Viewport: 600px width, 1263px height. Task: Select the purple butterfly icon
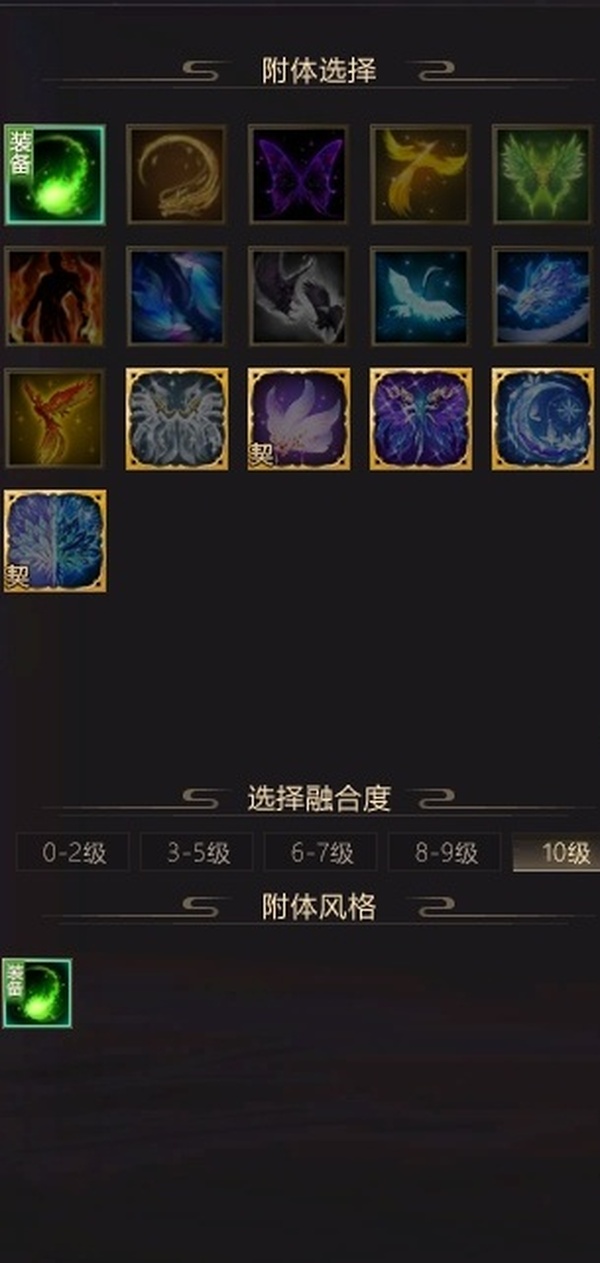click(298, 174)
